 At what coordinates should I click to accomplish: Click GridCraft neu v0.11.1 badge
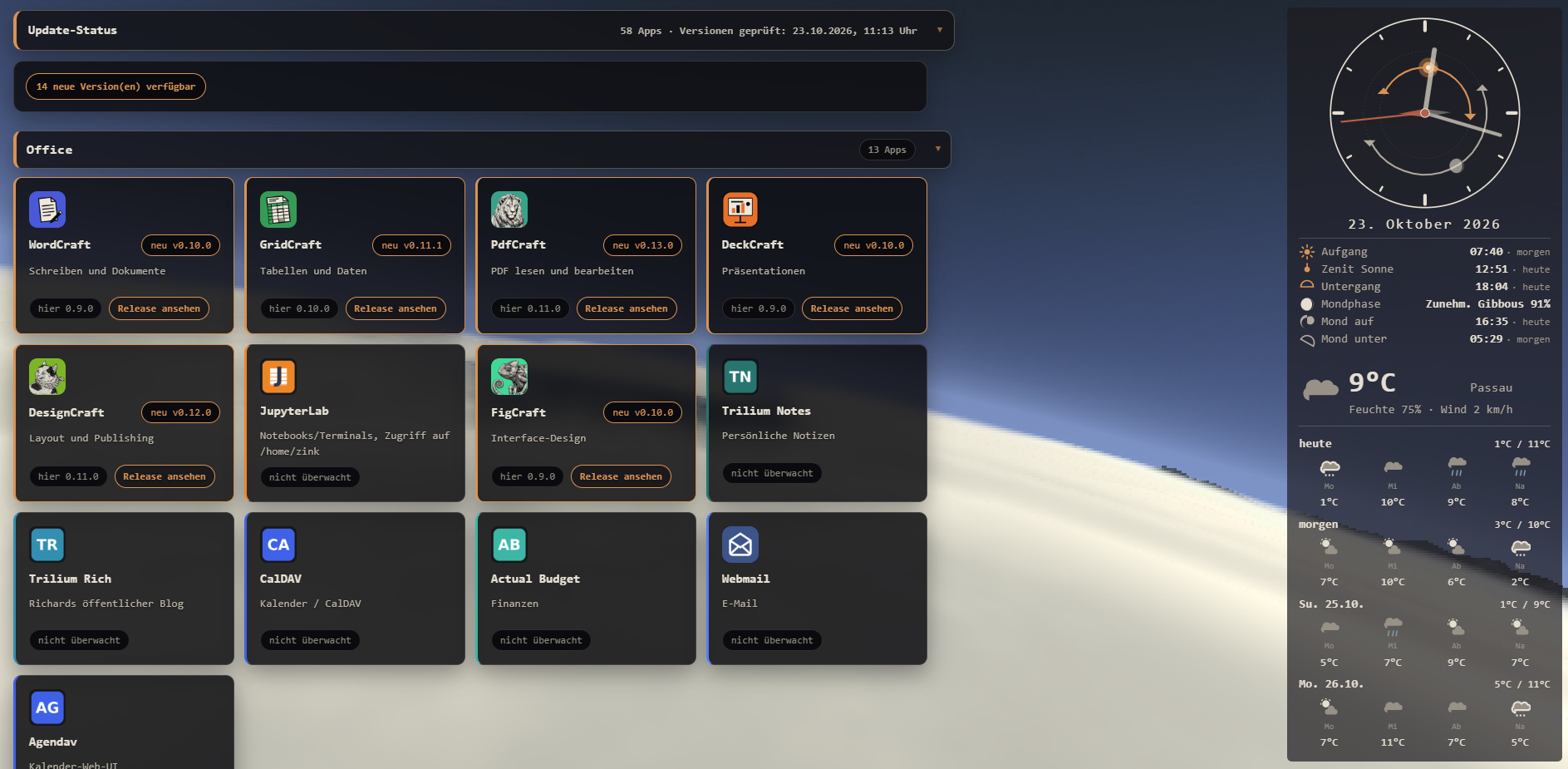411,245
